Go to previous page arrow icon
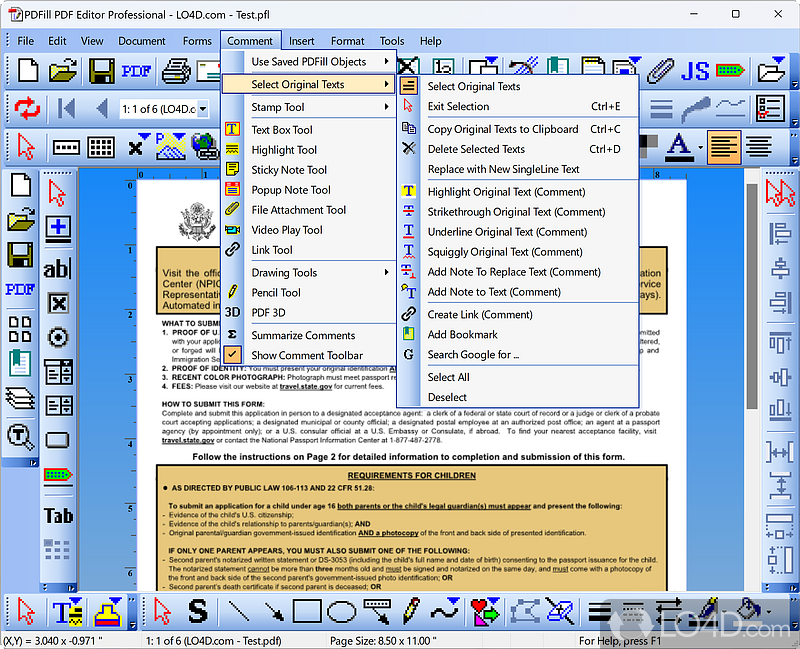Screen dimensions: 800x649 pyautogui.click(x=102, y=108)
